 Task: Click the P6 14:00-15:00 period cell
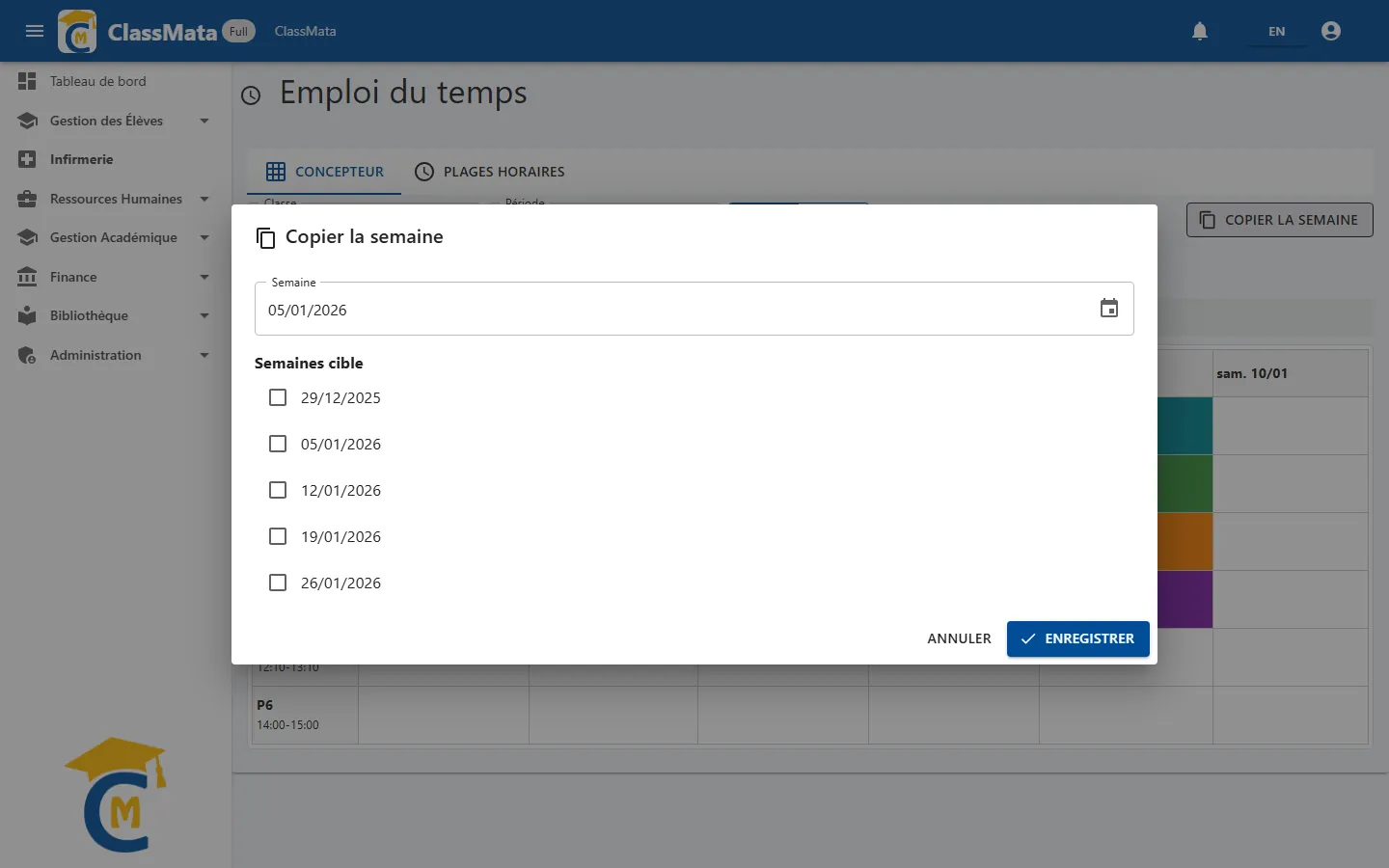point(305,715)
